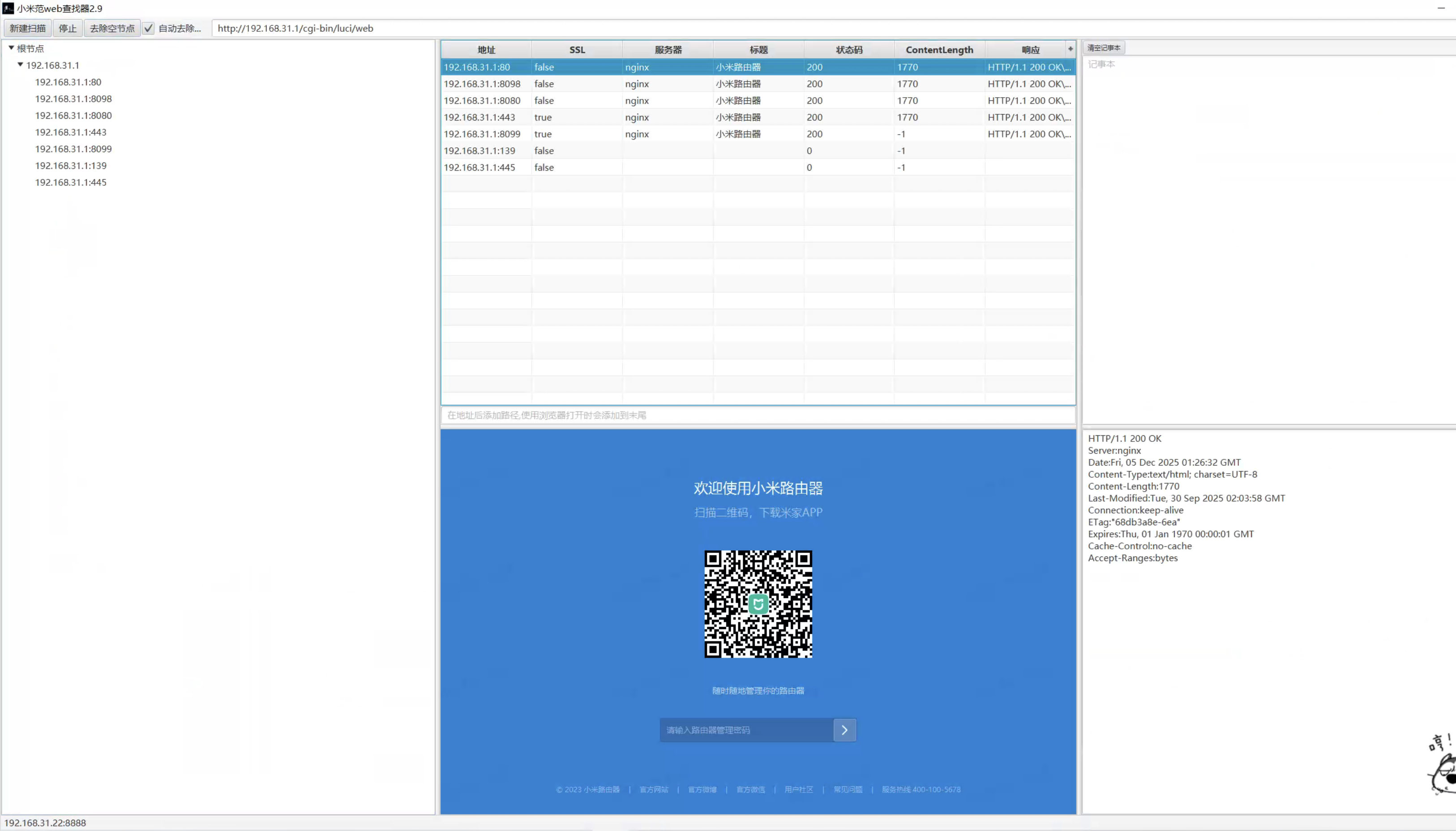Sort by the ContentLength column header
The image size is (1456, 831).
coord(939,50)
